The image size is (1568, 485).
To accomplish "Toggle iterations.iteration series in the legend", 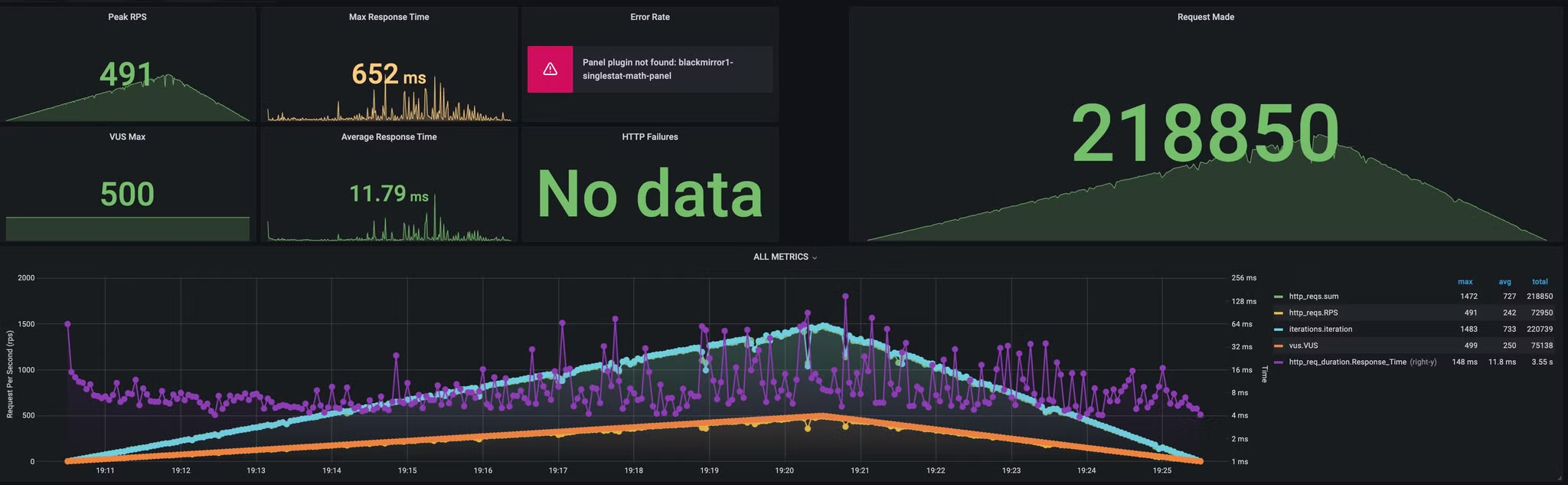I will [1320, 329].
